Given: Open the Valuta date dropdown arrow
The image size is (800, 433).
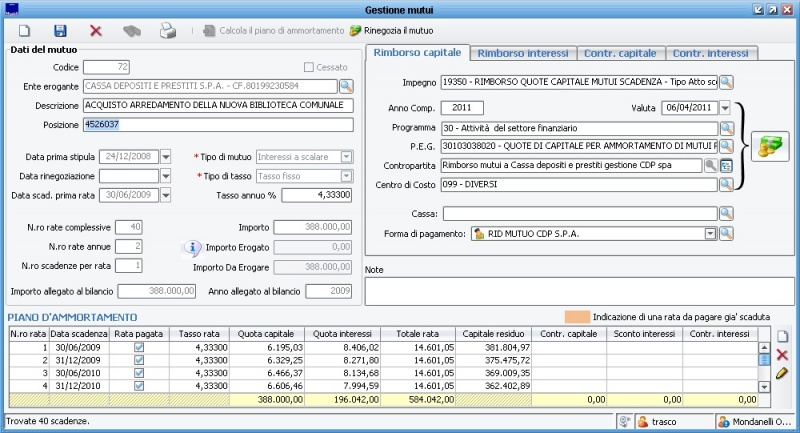Looking at the screenshot, I should click(x=725, y=107).
